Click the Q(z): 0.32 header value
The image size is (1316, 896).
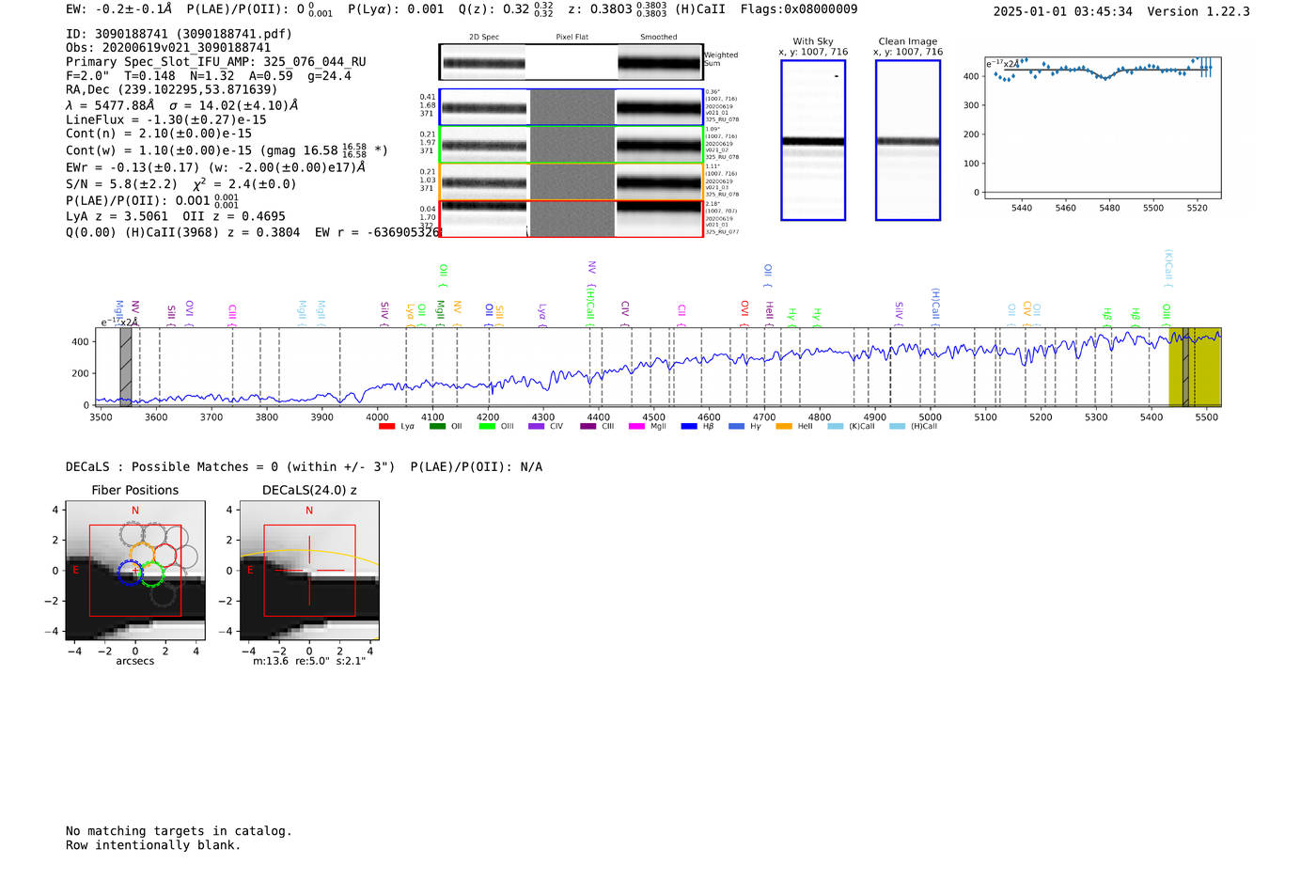[506, 9]
